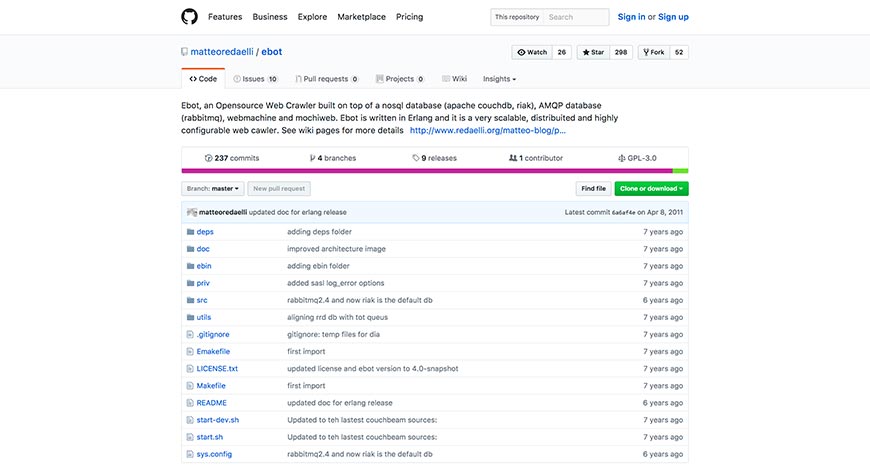
Task: Expand the Insights dropdown tab
Action: click(499, 78)
